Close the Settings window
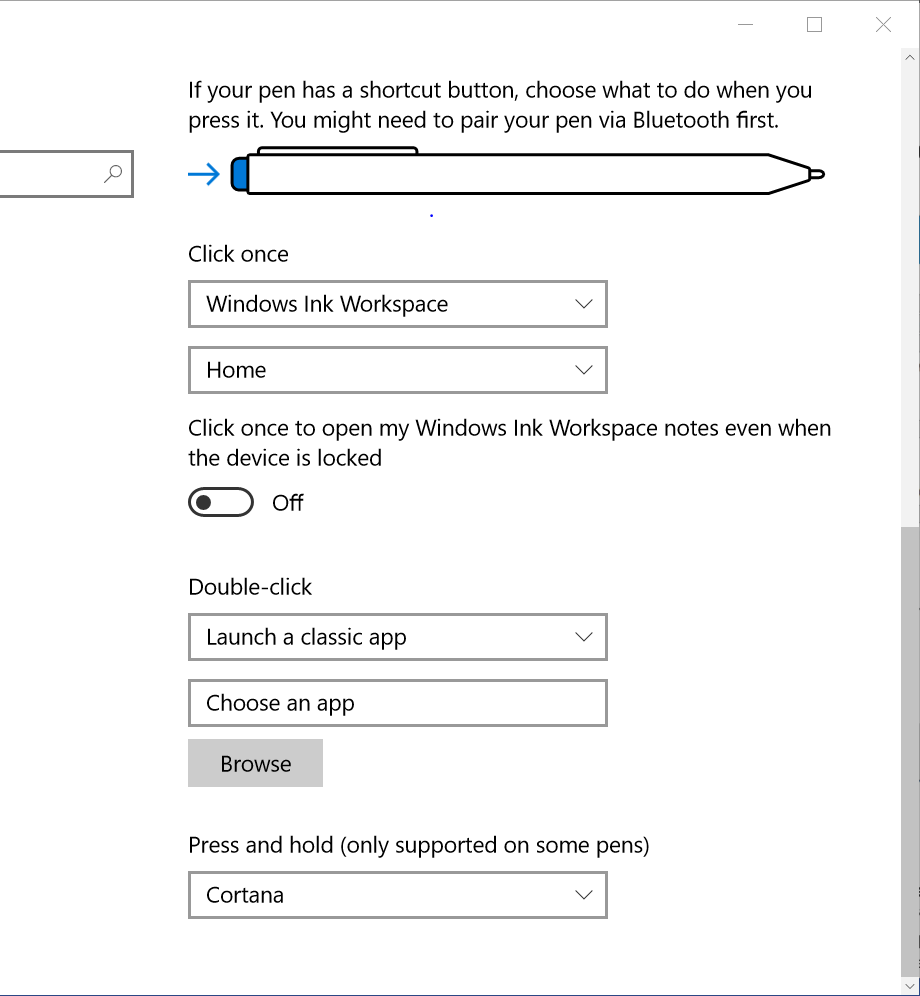The height and width of the screenshot is (996, 920). (x=883, y=25)
